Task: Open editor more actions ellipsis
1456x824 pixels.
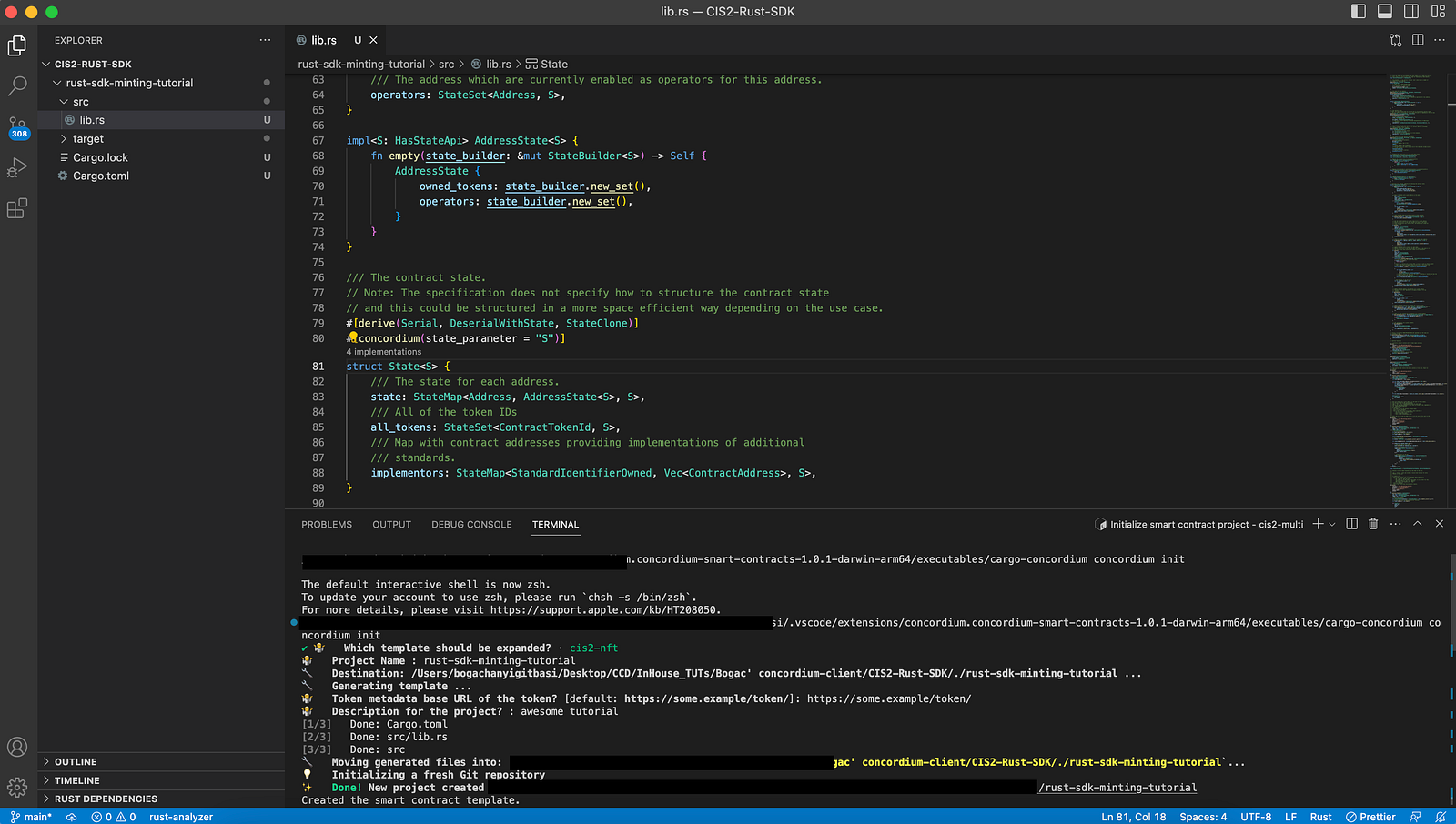Action: click(x=1440, y=40)
